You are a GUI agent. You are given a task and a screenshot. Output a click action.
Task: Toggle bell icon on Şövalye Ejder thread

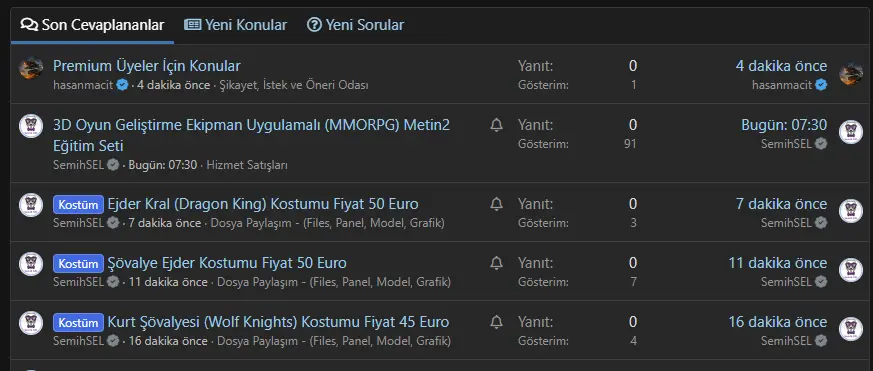[497, 263]
